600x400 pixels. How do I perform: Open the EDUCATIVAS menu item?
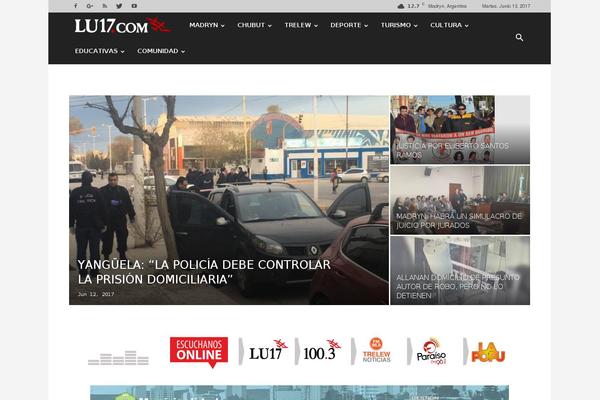96,51
